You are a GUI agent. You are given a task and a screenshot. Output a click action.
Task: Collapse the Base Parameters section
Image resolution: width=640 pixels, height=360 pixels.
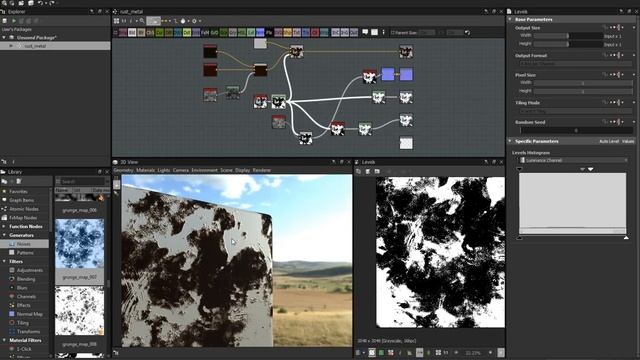510,19
